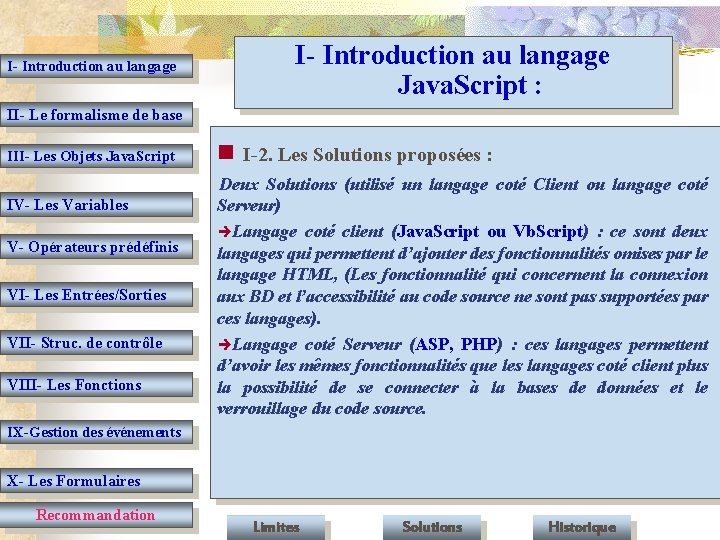Go to VII- Struc. de contrôle
This screenshot has height=540, width=720.
point(96,343)
